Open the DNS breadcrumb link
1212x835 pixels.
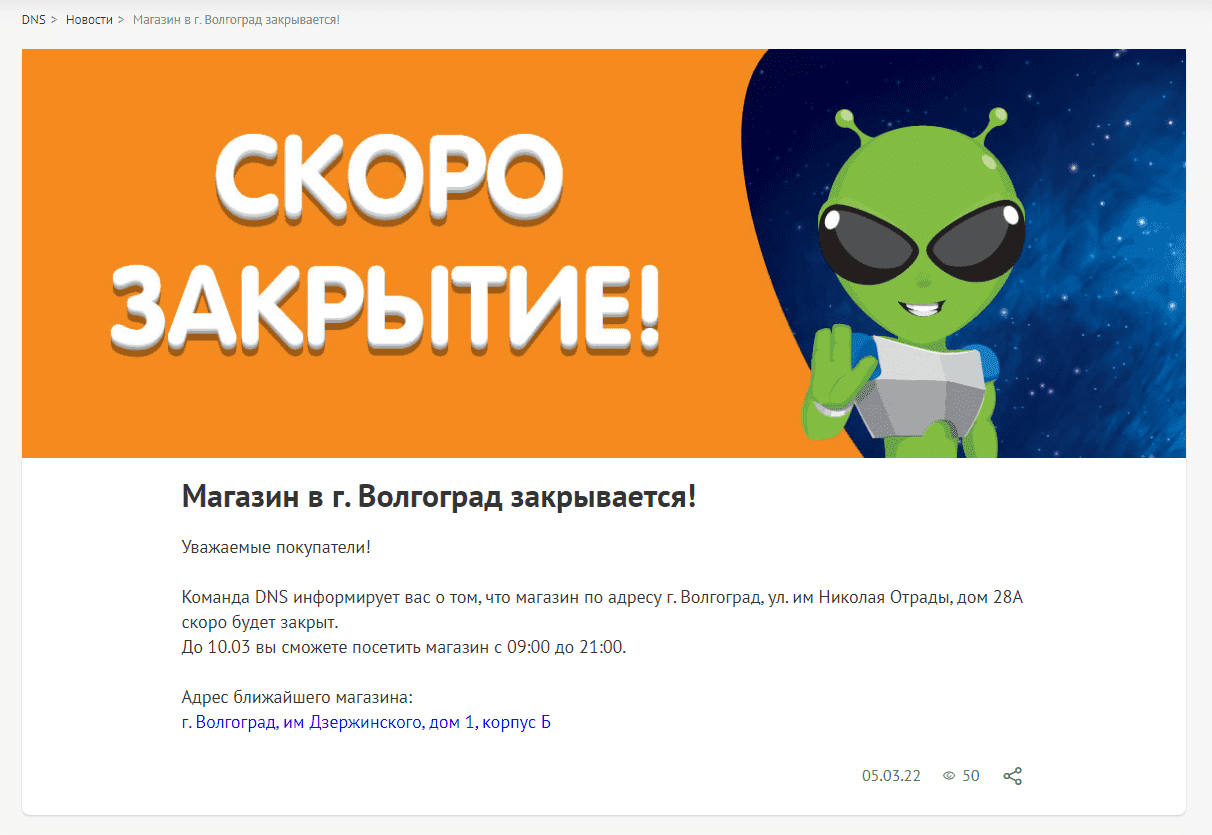34,20
